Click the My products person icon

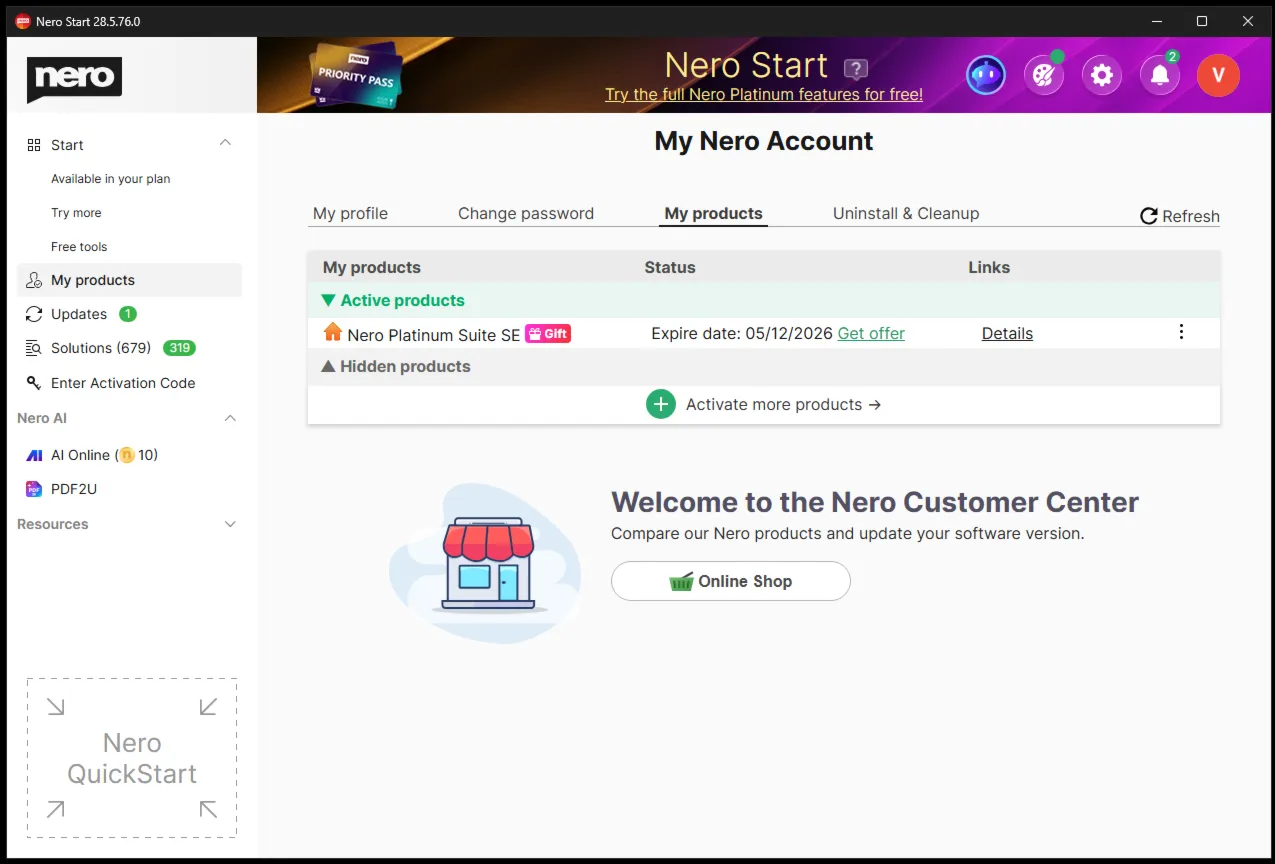34,280
